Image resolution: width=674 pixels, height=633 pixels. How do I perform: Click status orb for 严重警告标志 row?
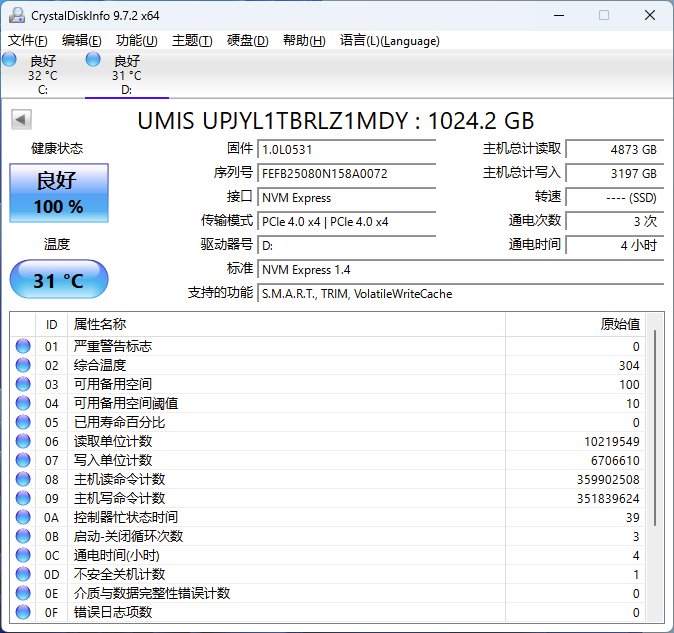pyautogui.click(x=23, y=346)
